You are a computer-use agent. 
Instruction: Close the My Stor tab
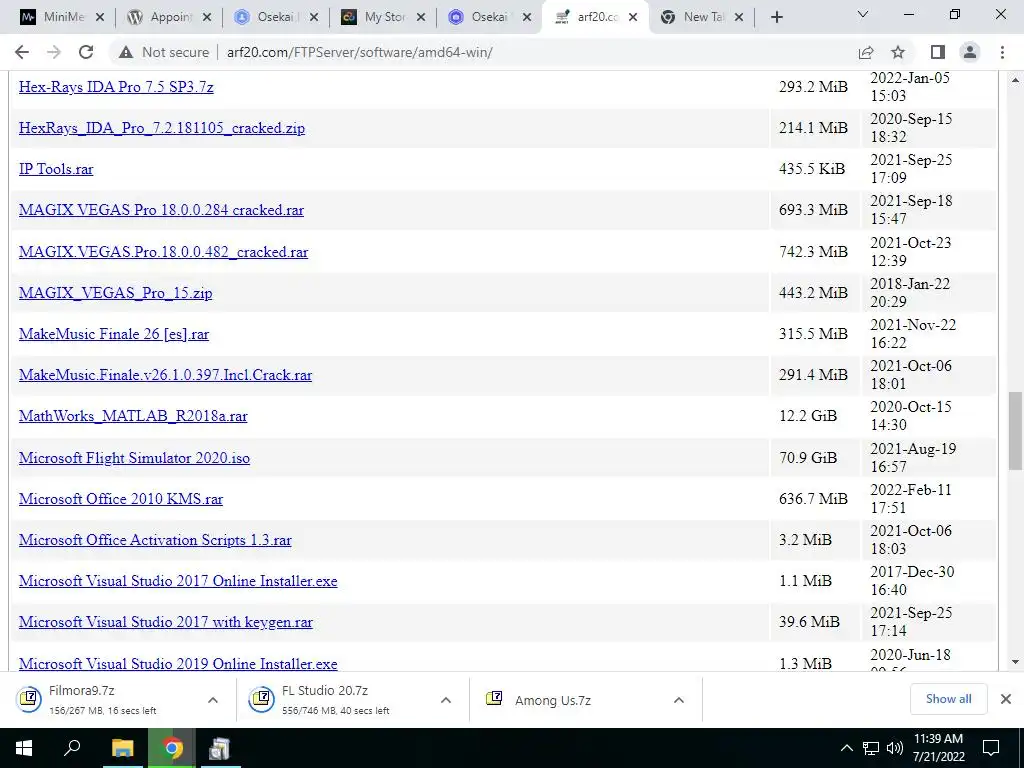point(421,17)
